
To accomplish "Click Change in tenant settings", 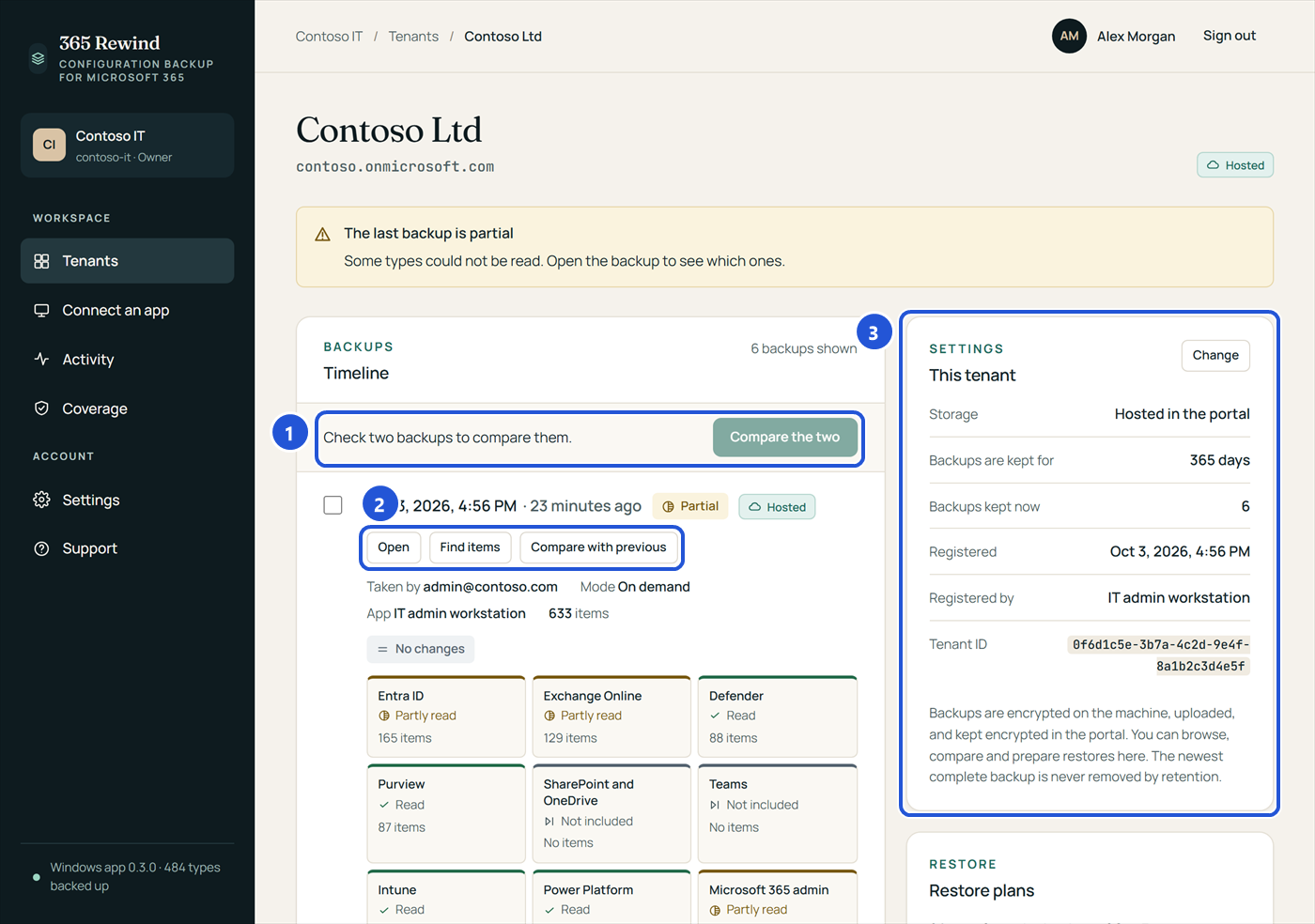I will pos(1215,355).
